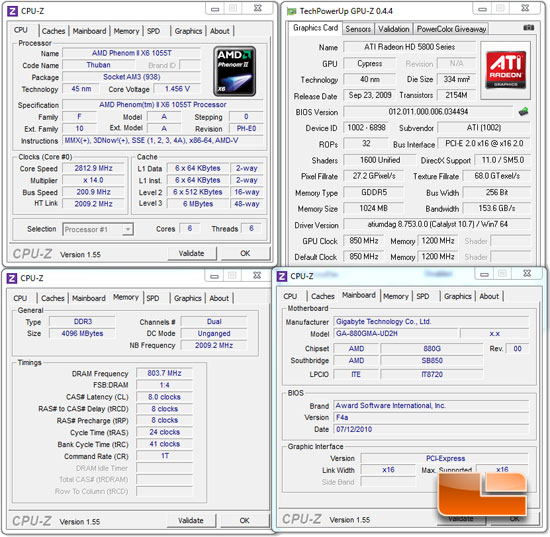Click OK in Memory CPU-Z window
550x537 pixels.
(x=244, y=521)
